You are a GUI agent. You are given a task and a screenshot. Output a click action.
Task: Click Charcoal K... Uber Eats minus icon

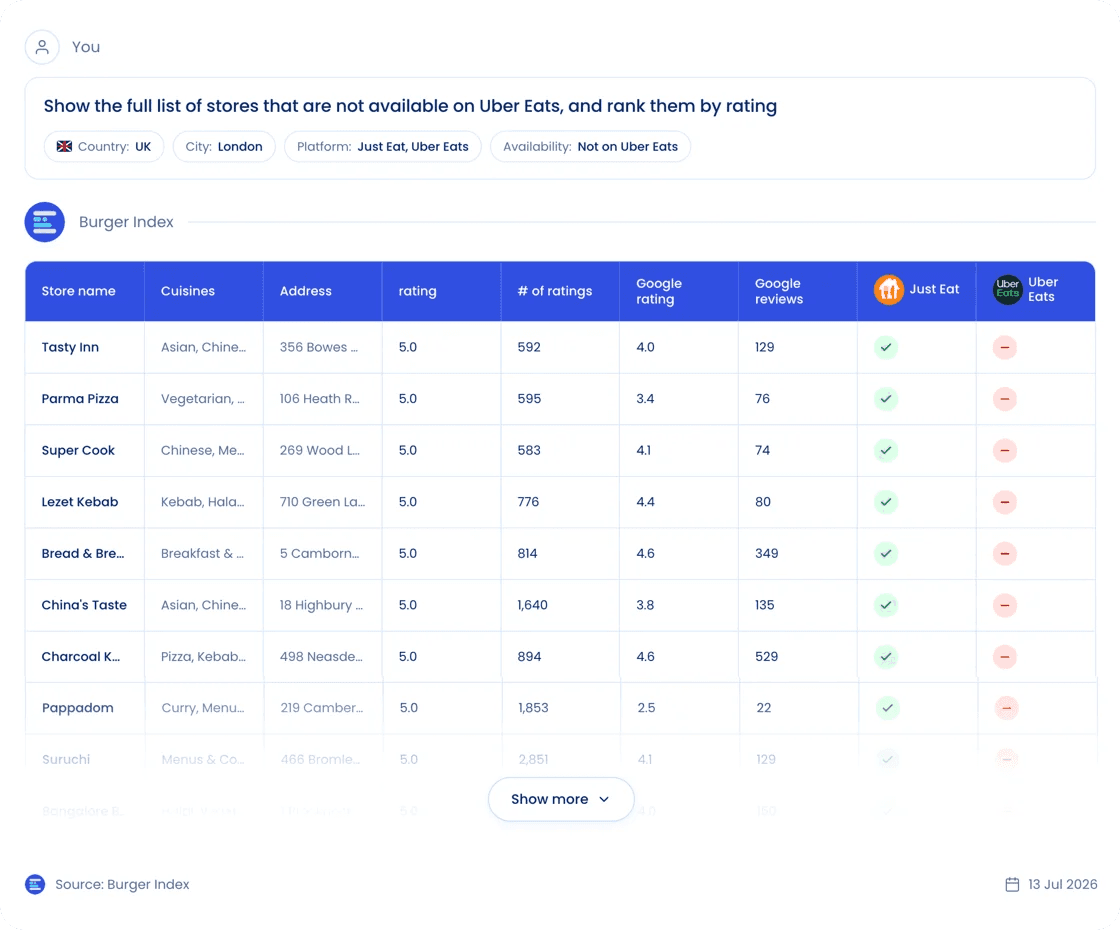point(1005,656)
